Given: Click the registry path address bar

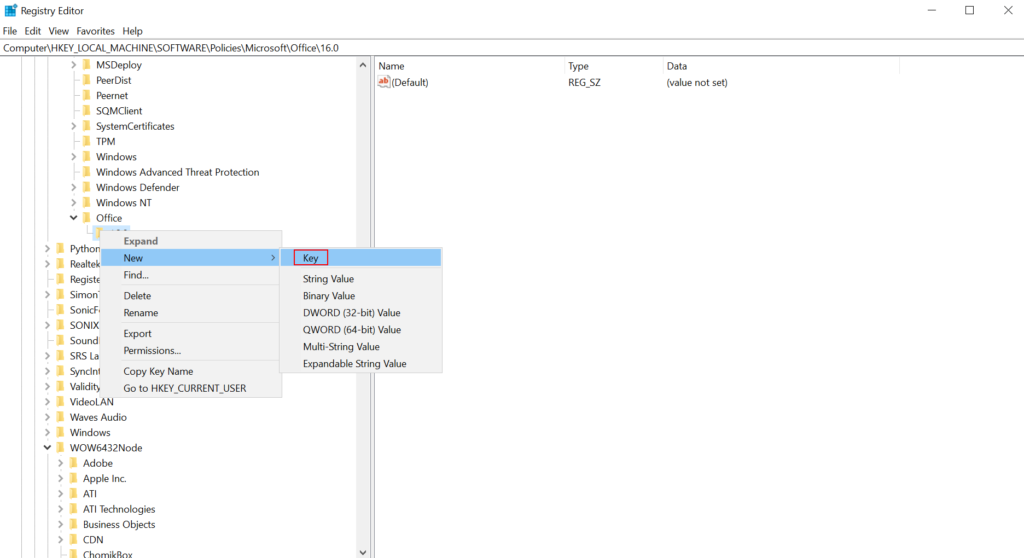Looking at the screenshot, I should [x=512, y=48].
